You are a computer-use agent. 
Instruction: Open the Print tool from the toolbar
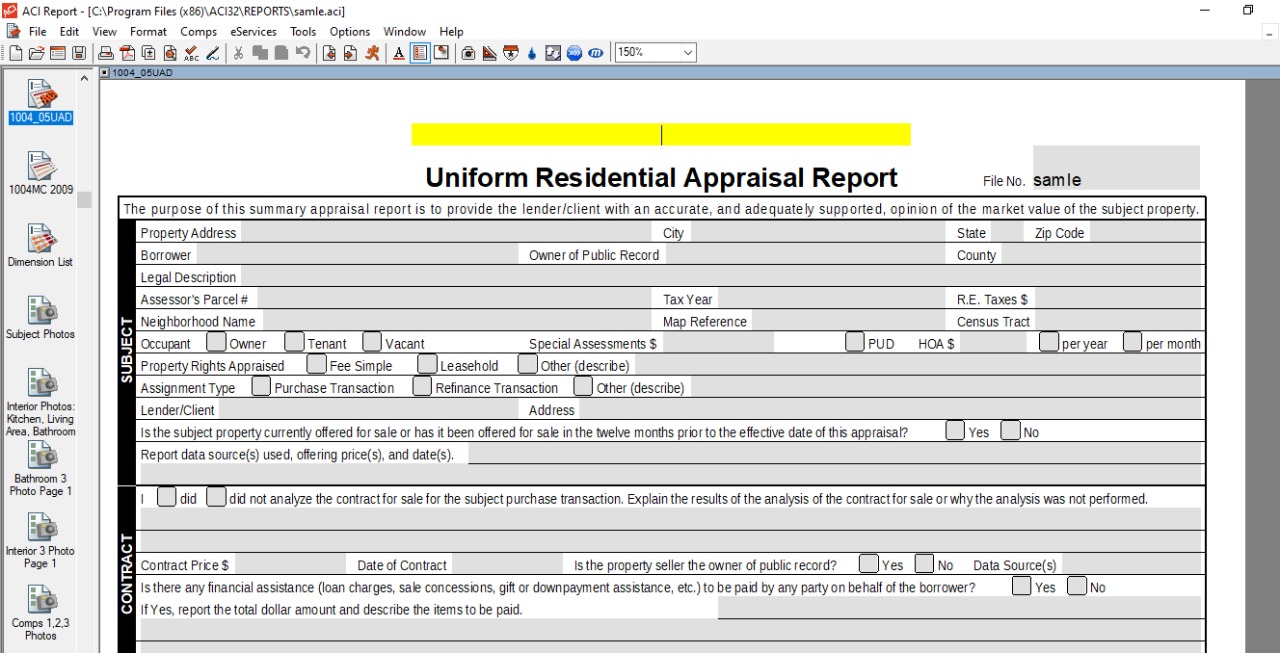[106, 52]
